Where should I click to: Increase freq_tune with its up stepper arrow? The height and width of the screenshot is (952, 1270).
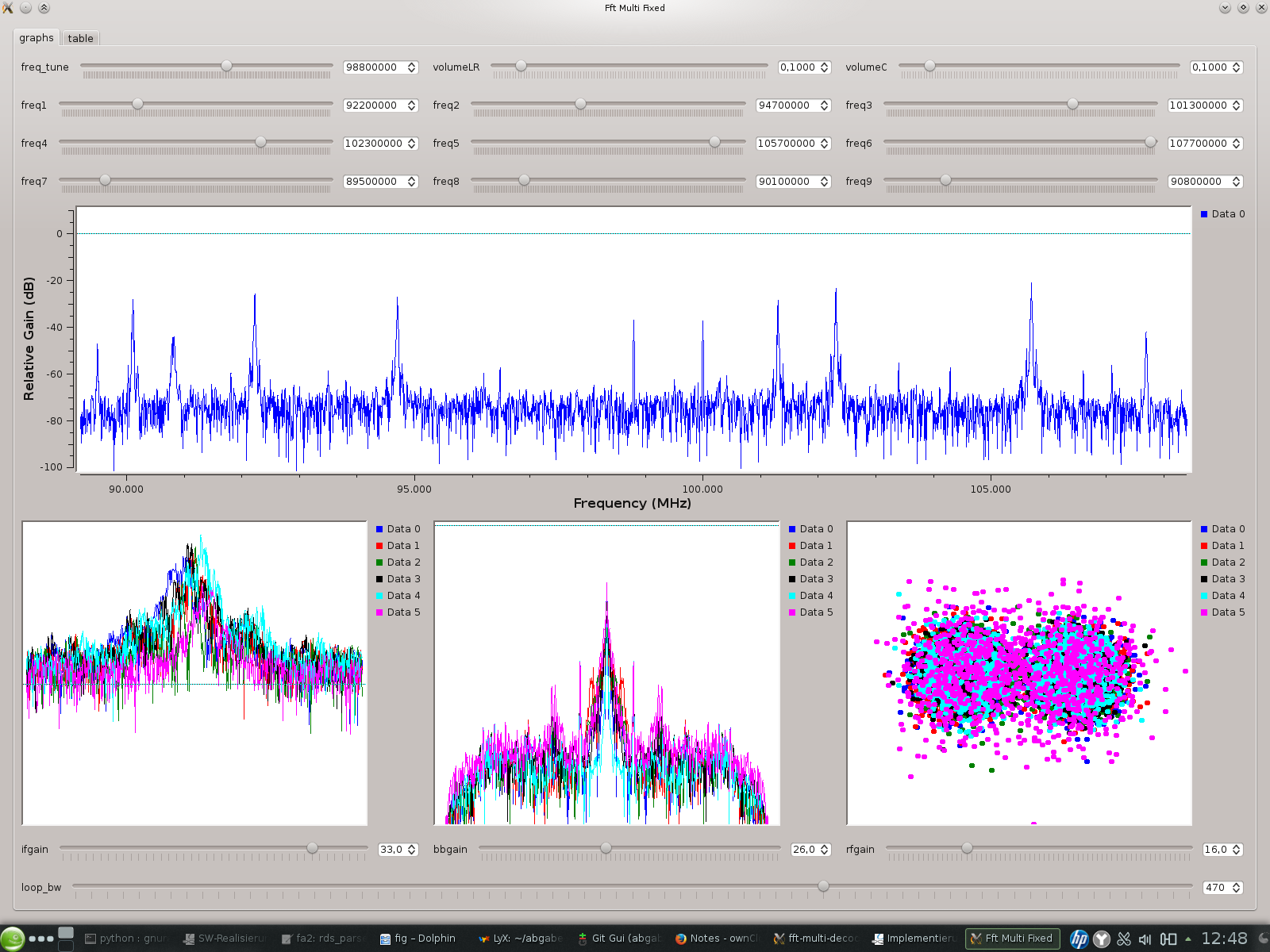[x=410, y=63]
